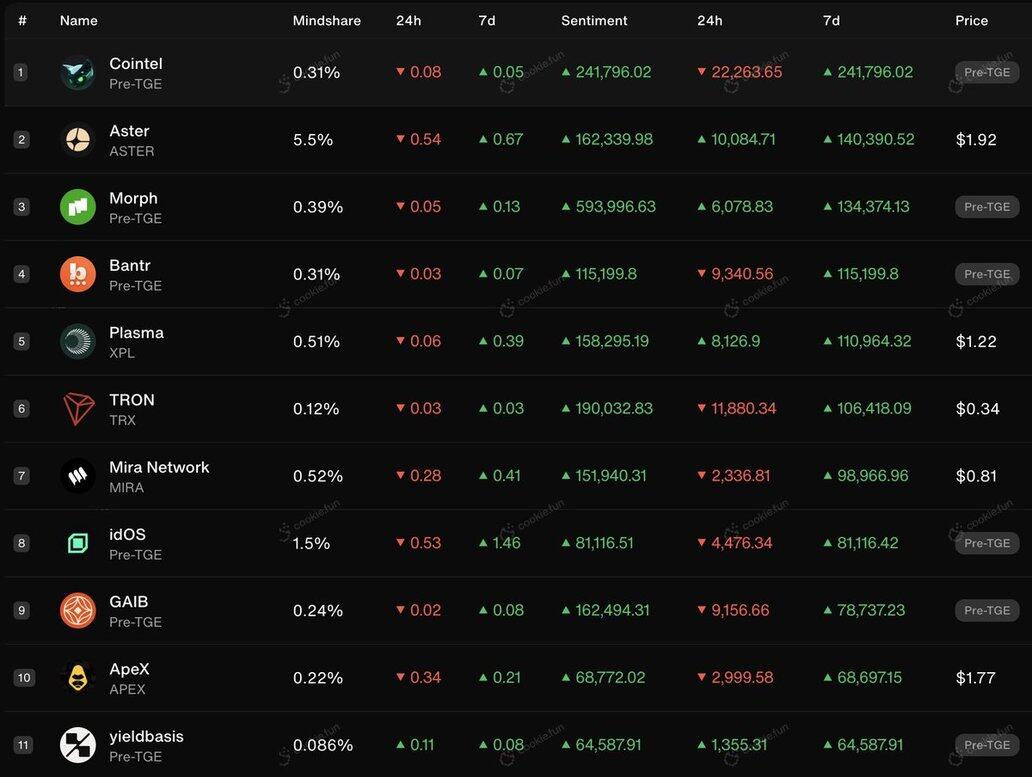The image size is (1032, 777).
Task: Click the Pre-TGE price badge for Morph
Action: [x=987, y=207]
